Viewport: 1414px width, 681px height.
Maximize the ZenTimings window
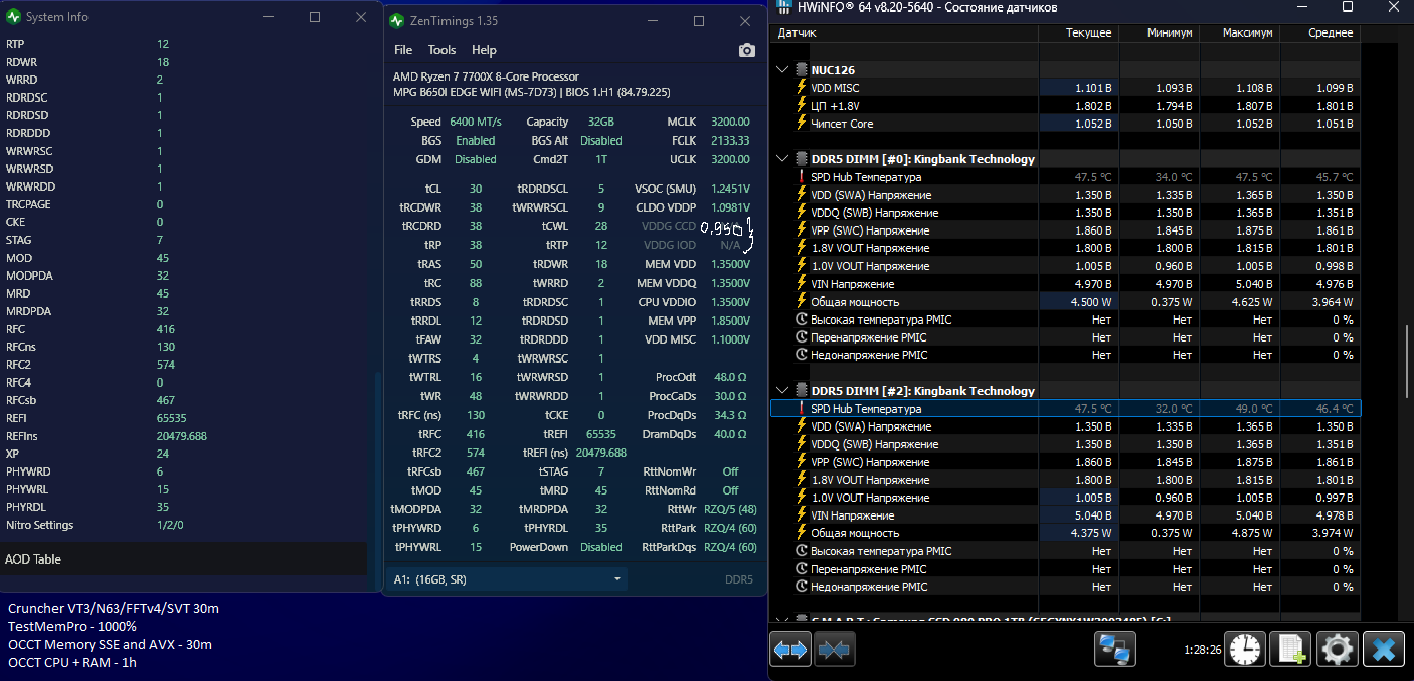tap(699, 21)
